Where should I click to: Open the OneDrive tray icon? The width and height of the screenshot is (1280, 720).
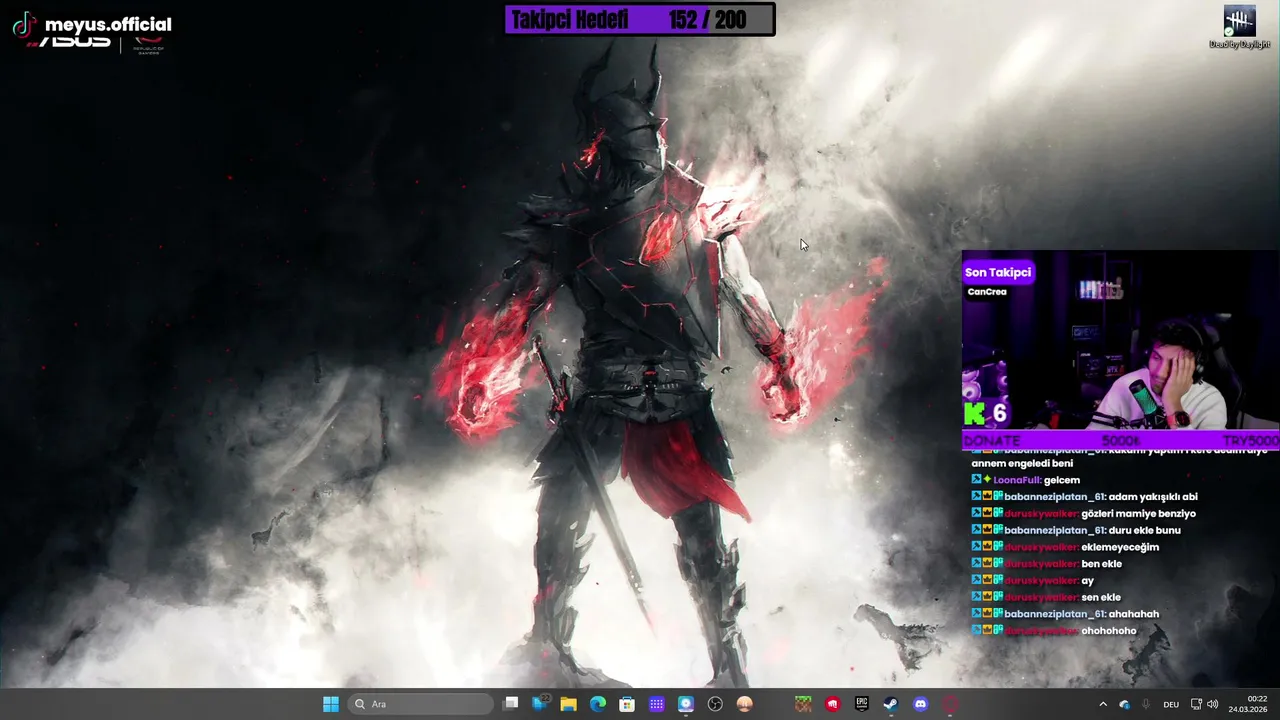pos(1124,704)
